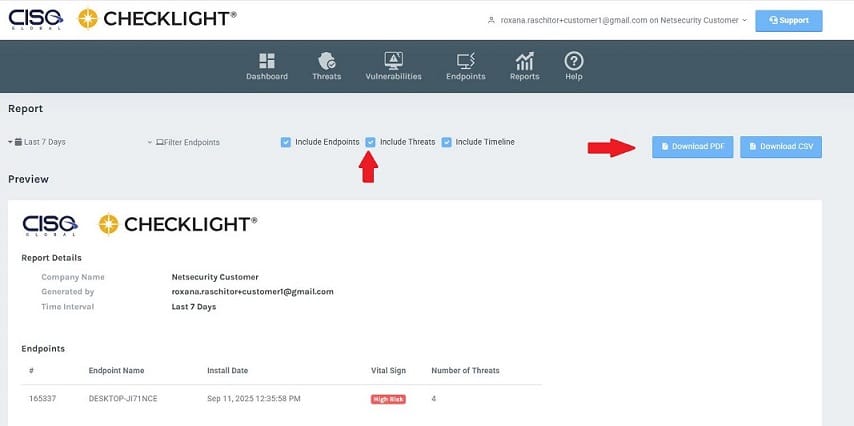Click the Download CSV button
The image size is (854, 426).
[x=780, y=147]
